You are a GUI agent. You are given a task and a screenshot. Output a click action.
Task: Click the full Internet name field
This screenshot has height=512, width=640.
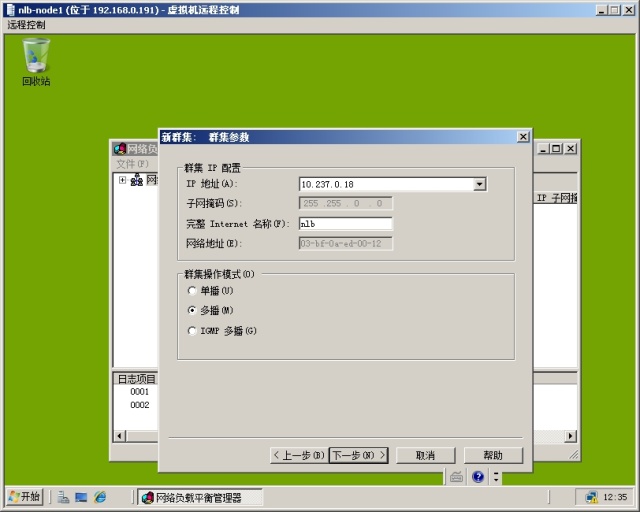345,224
